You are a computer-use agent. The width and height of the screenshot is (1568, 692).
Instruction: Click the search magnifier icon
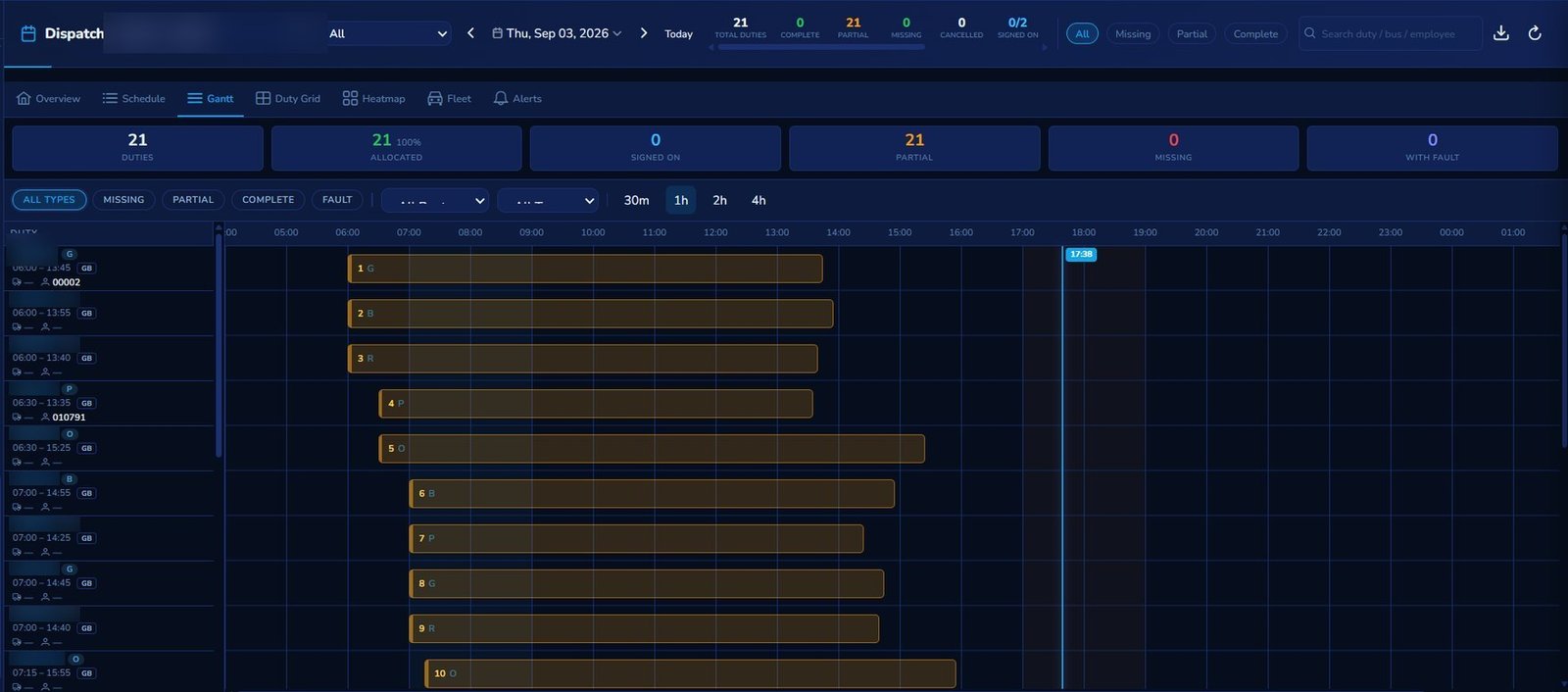click(x=1309, y=33)
